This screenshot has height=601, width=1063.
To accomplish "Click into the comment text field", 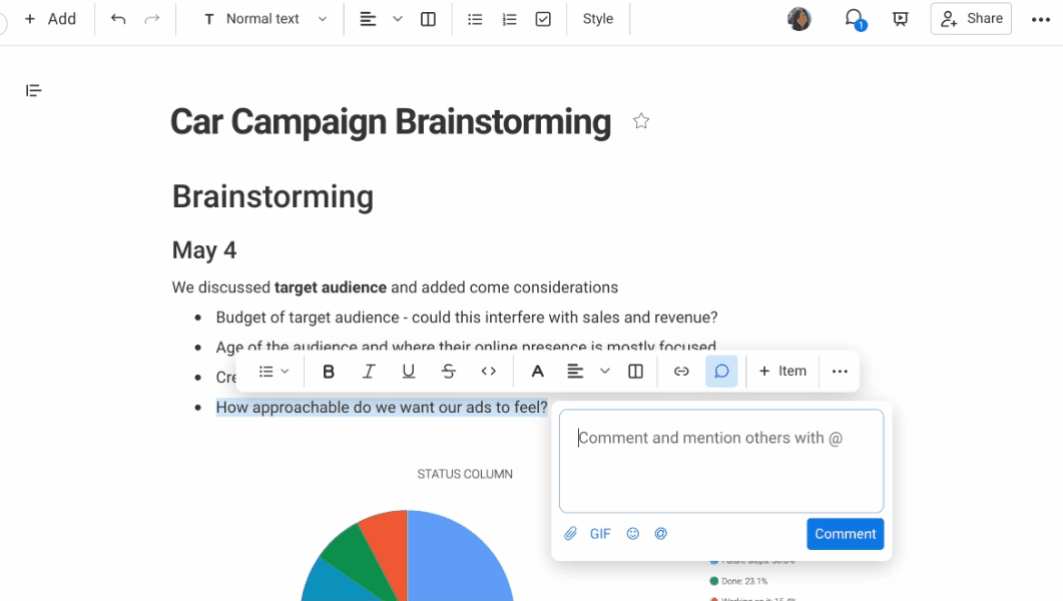I will point(721,461).
